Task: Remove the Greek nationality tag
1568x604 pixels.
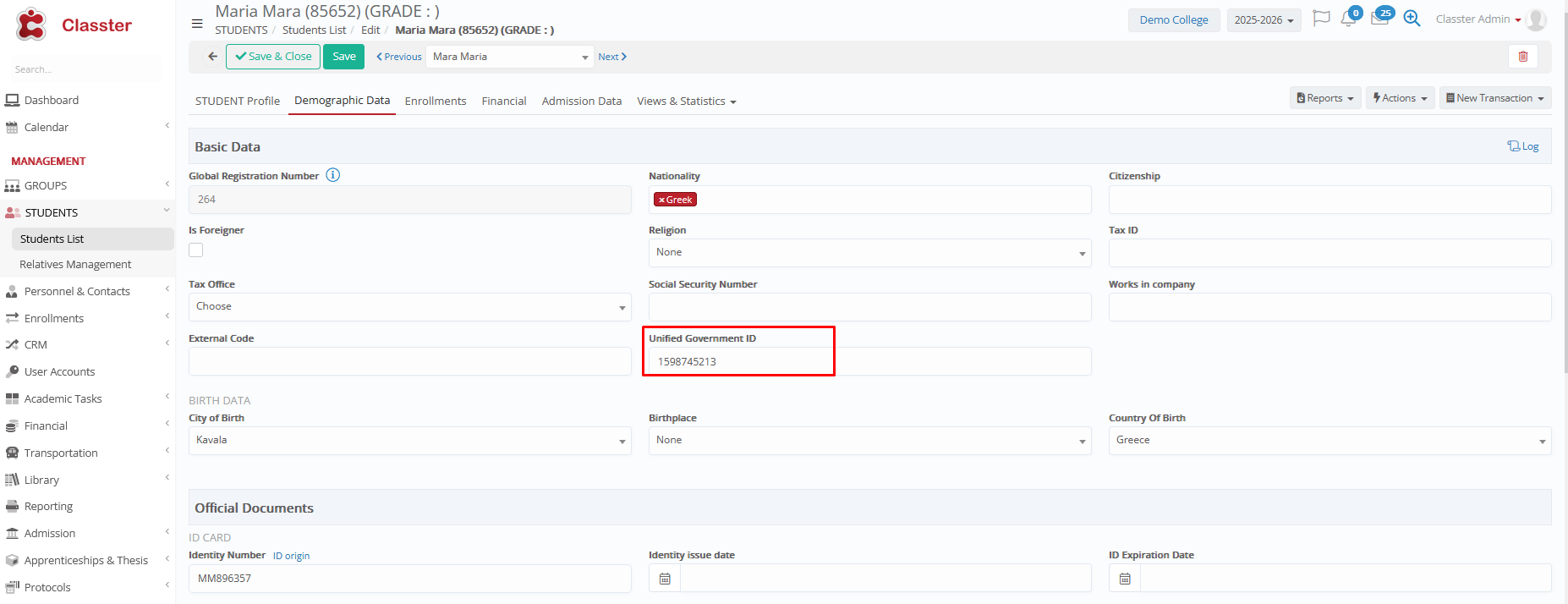Action: 661,200
